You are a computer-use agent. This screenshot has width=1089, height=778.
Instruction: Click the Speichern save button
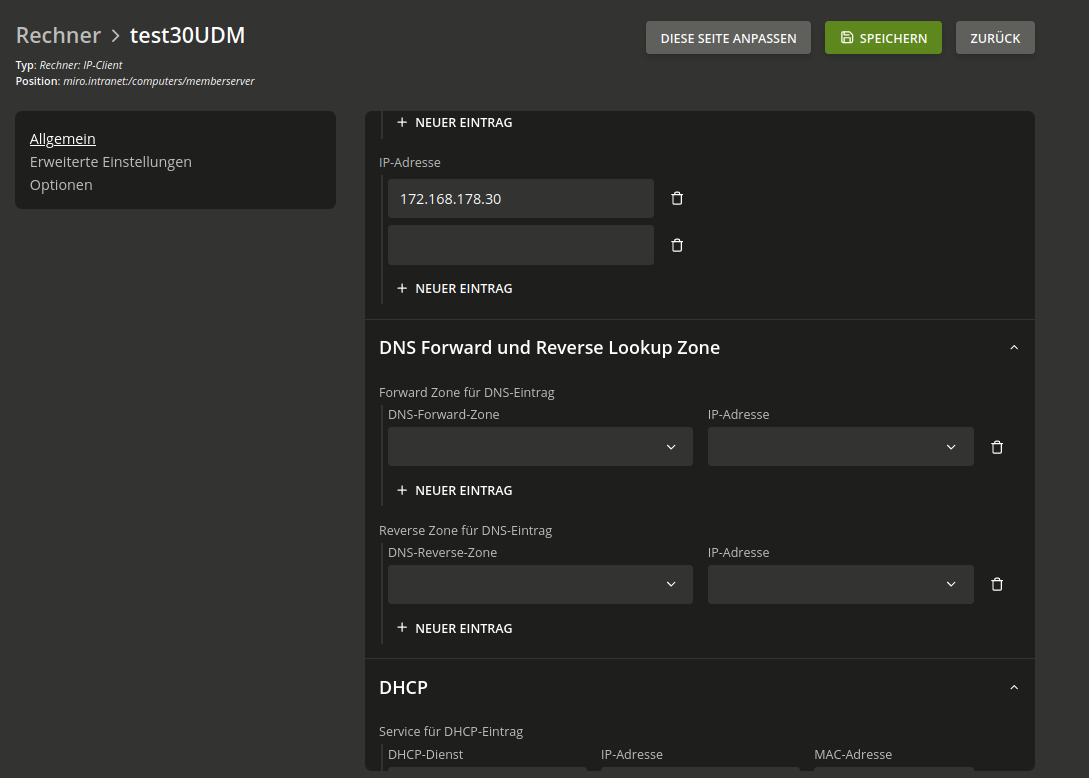pos(883,38)
